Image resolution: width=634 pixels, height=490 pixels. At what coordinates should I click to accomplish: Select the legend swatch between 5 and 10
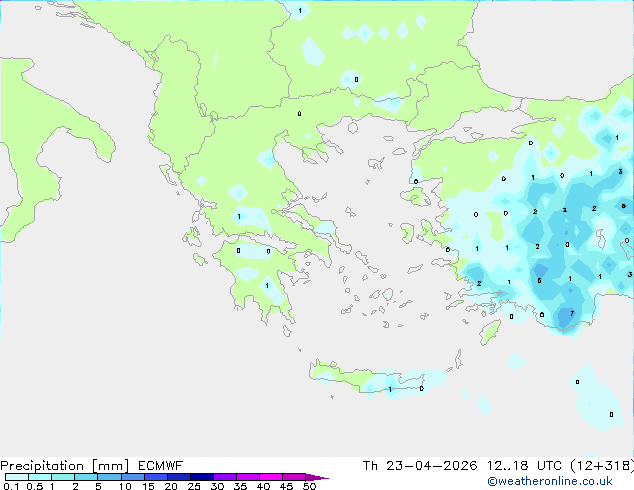tap(109, 477)
